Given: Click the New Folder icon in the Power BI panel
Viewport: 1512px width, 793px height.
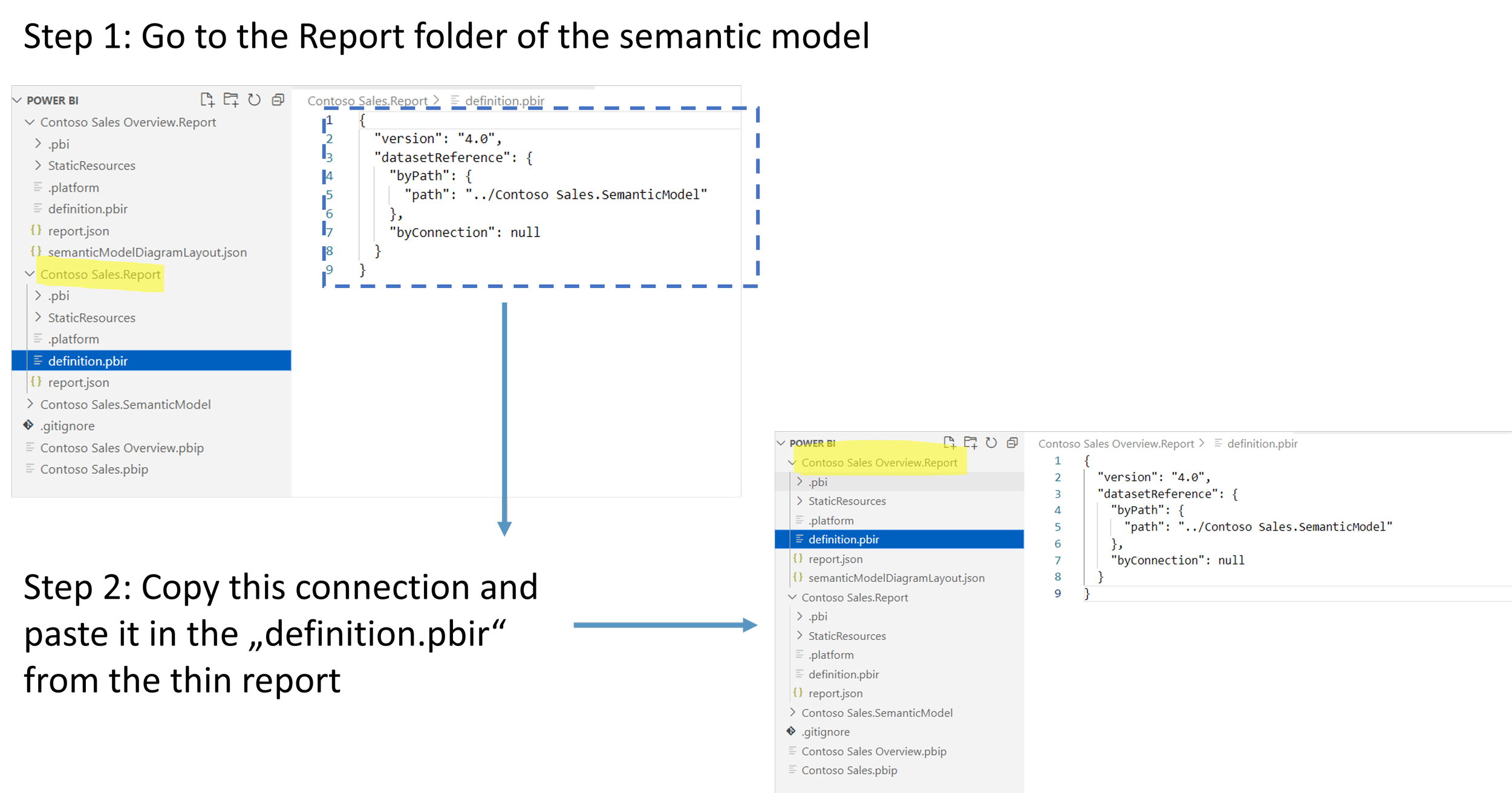Looking at the screenshot, I should tap(232, 100).
